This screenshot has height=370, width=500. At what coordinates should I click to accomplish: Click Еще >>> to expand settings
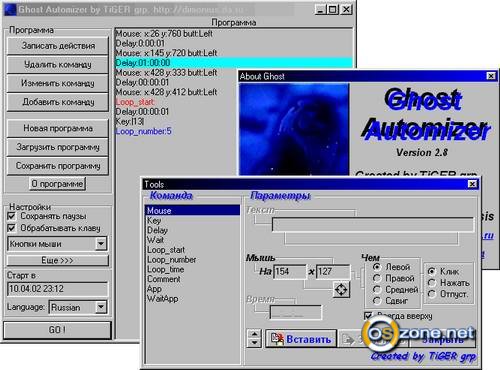click(x=57, y=260)
